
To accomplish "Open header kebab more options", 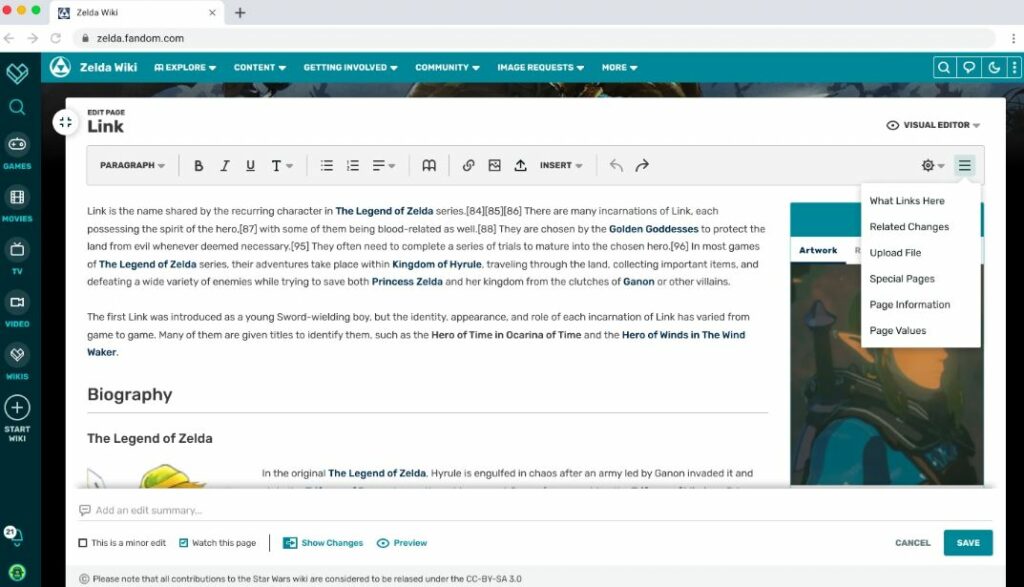I will (1014, 67).
